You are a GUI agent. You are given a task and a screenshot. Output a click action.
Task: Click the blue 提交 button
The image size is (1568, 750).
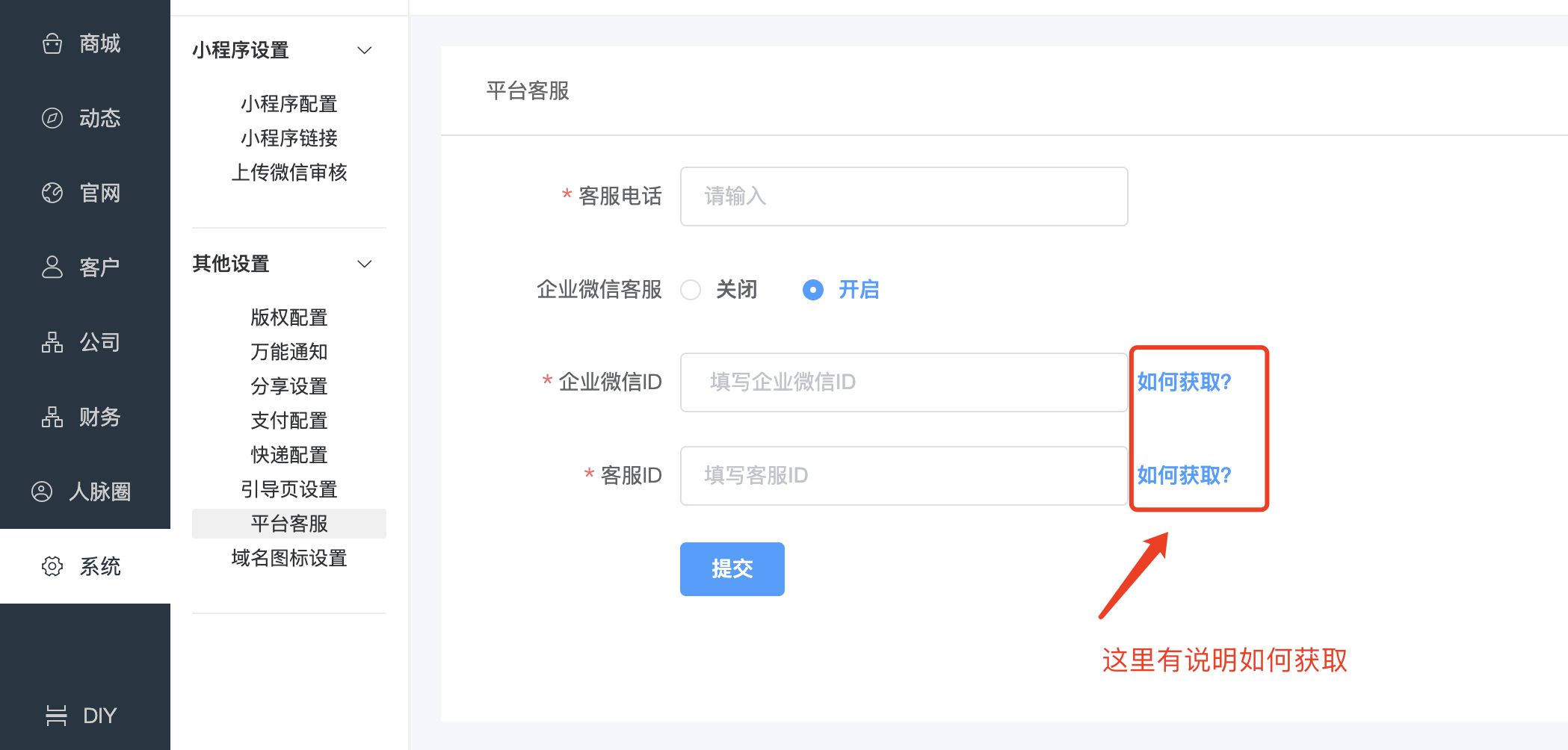732,569
